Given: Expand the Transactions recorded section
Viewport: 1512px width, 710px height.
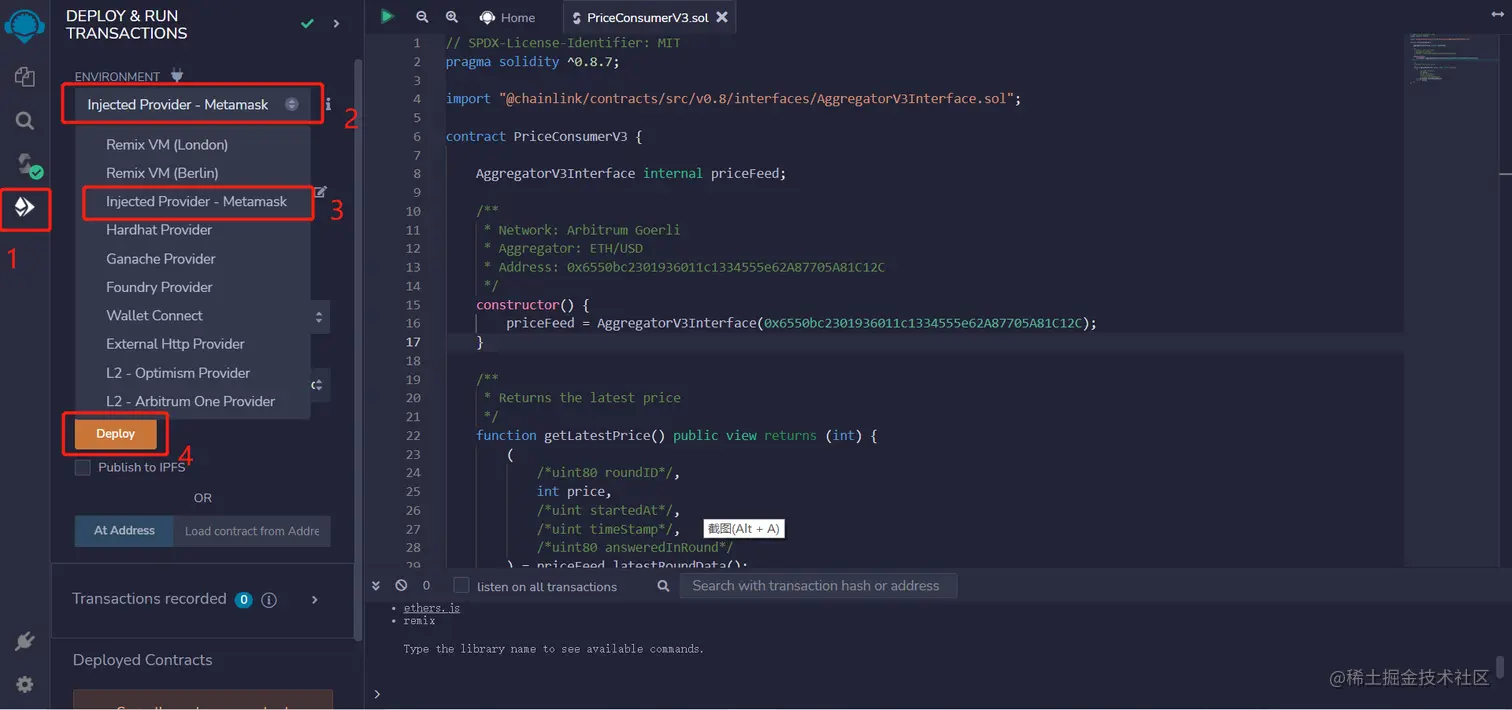Looking at the screenshot, I should [x=314, y=600].
